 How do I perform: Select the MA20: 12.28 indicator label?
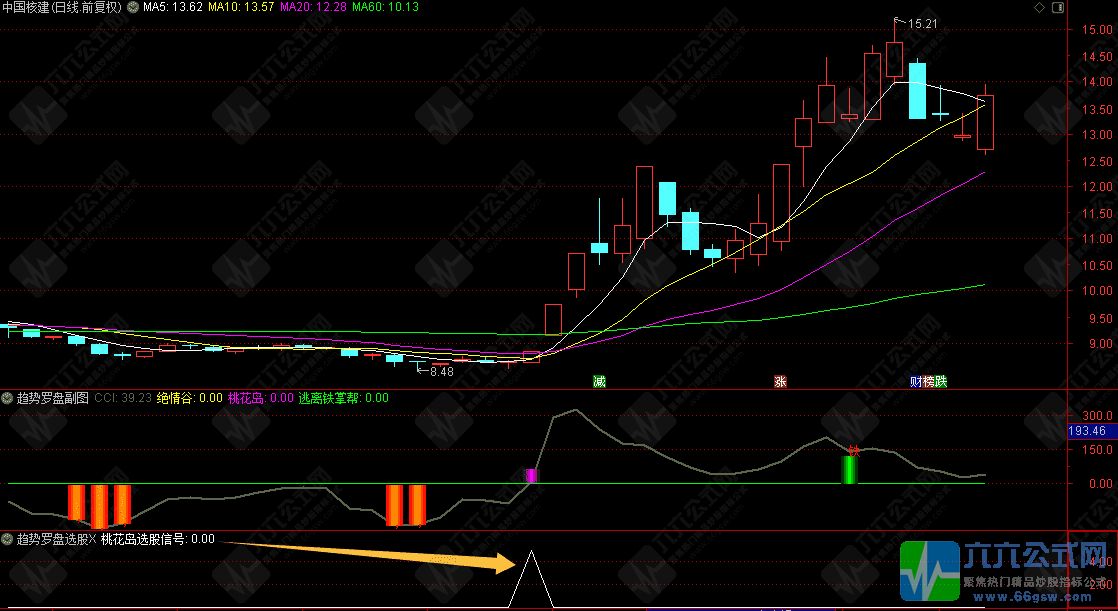pyautogui.click(x=313, y=7)
